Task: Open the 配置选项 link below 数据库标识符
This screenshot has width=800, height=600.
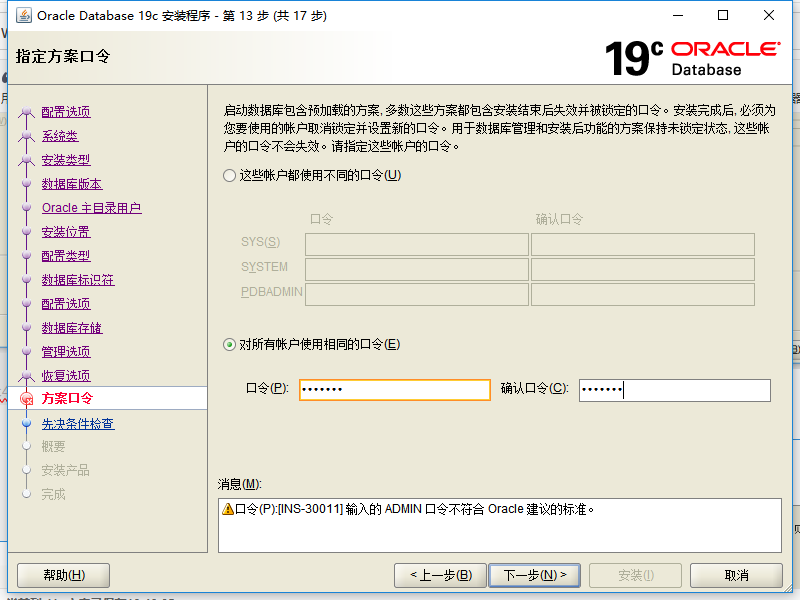Action: tap(66, 304)
